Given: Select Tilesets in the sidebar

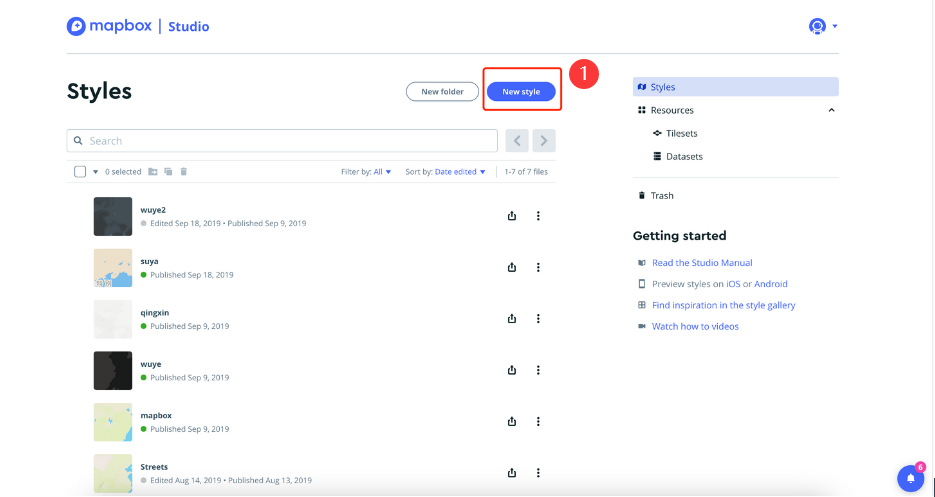Looking at the screenshot, I should [x=681, y=133].
